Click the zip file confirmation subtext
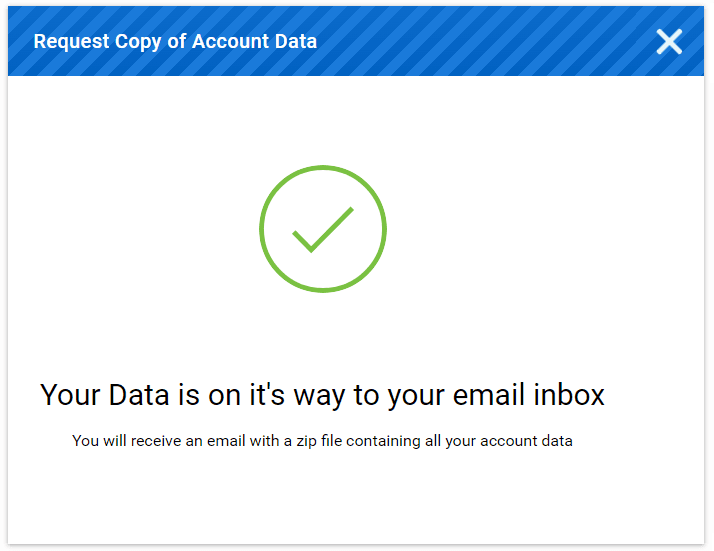This screenshot has height=551, width=714. point(322,441)
